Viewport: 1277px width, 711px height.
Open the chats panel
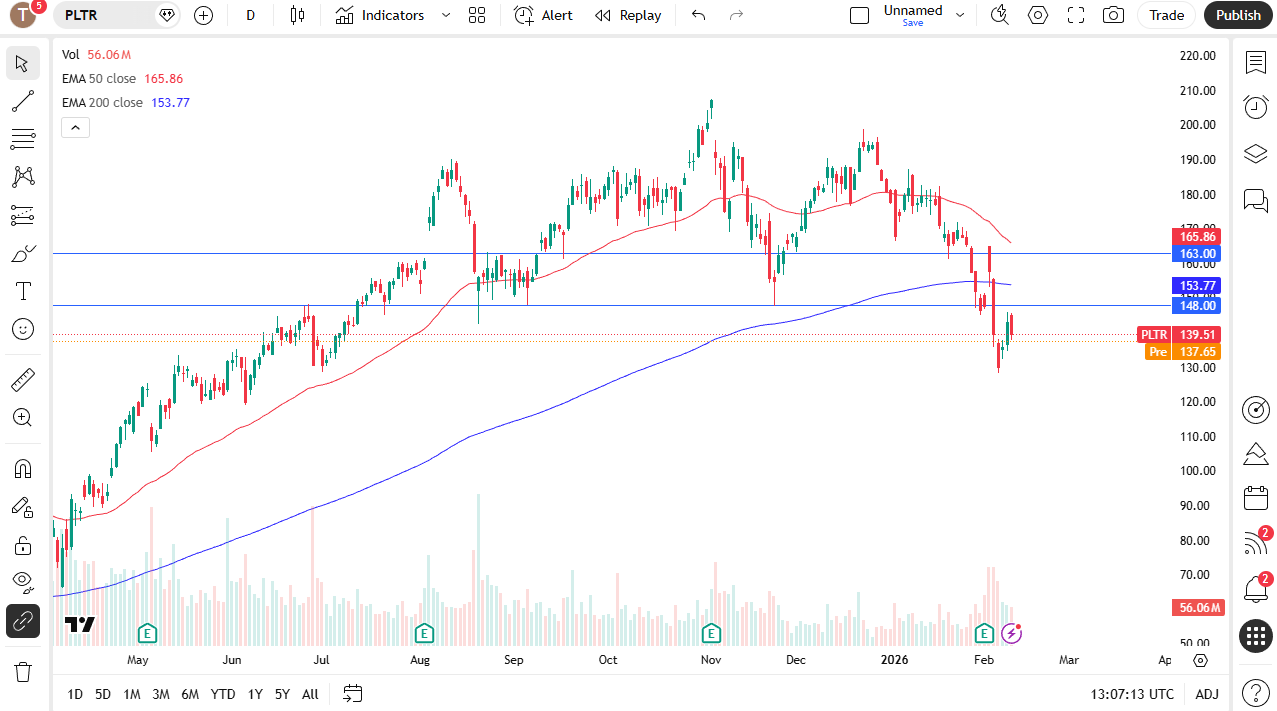point(1256,200)
